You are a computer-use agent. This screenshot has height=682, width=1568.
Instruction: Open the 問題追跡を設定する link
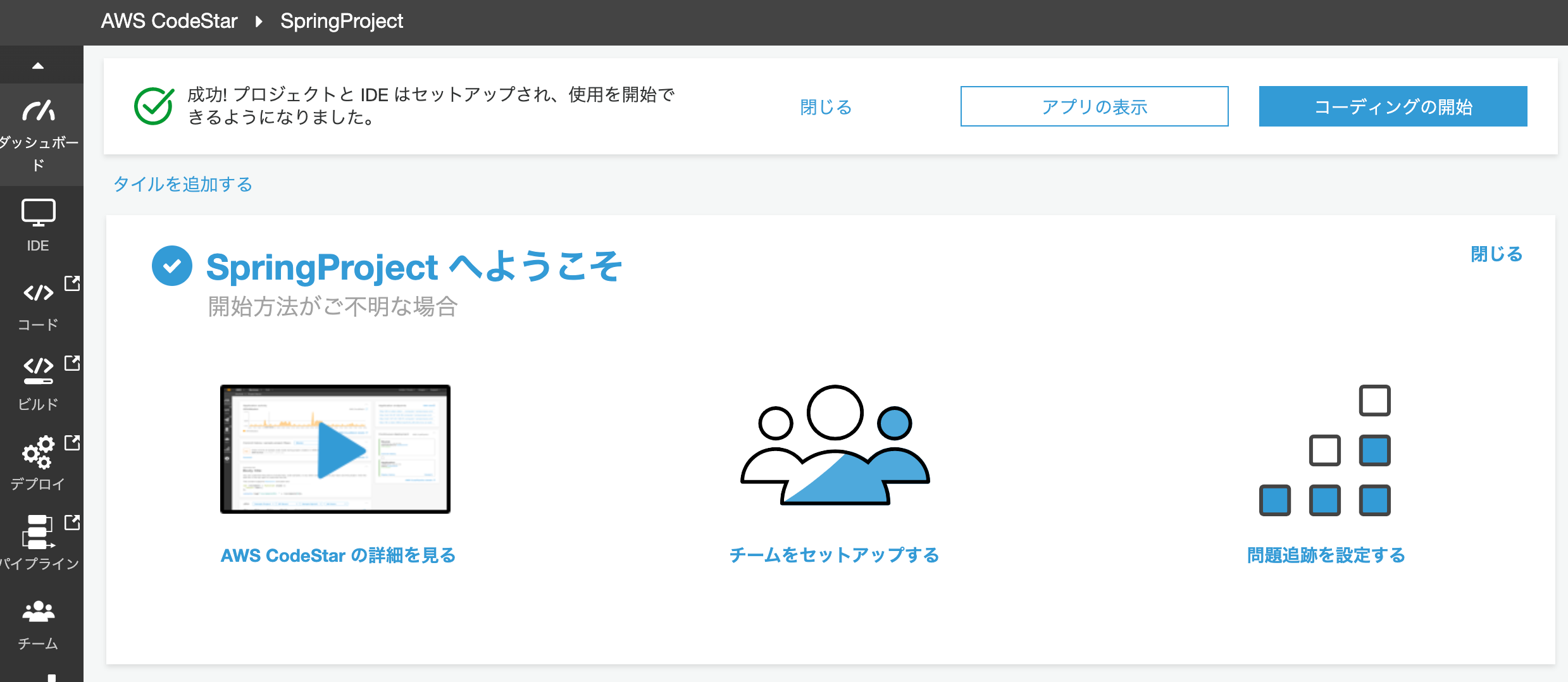(x=1326, y=555)
